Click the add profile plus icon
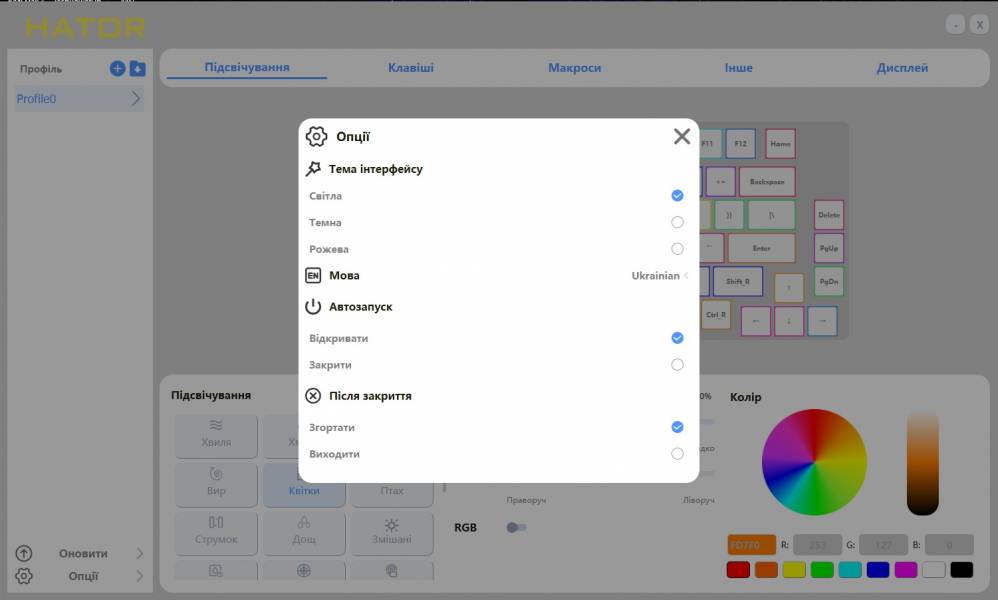Image resolution: width=998 pixels, height=600 pixels. [117, 69]
